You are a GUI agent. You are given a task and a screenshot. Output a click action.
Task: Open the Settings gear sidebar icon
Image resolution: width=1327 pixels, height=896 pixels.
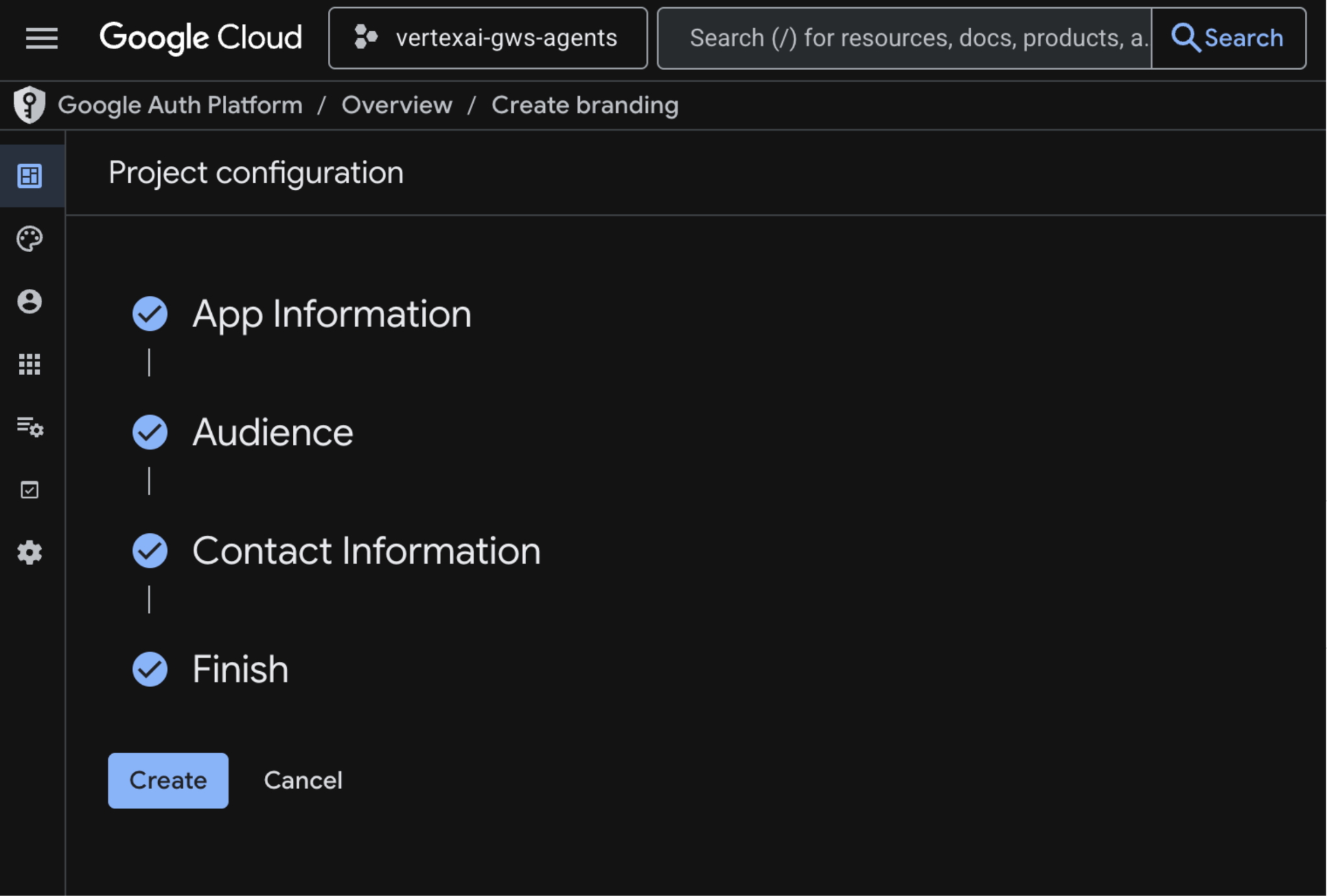30,553
